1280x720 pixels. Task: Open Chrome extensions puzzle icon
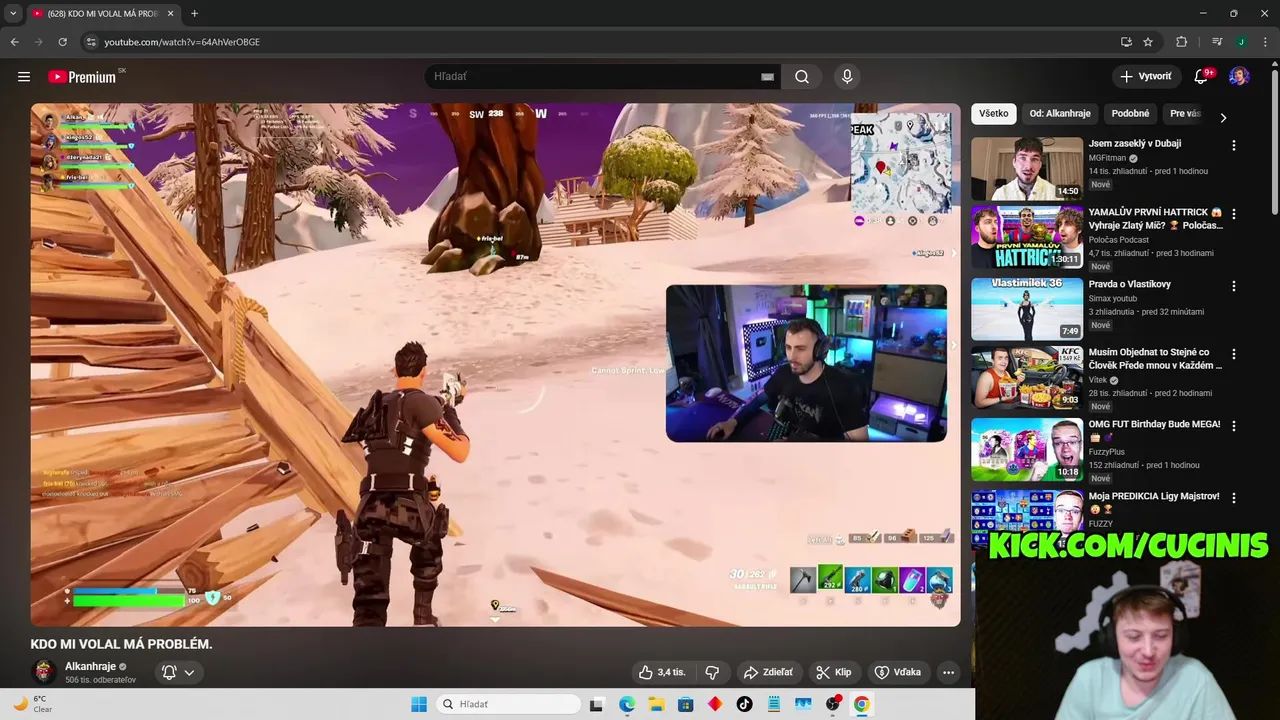1182,42
